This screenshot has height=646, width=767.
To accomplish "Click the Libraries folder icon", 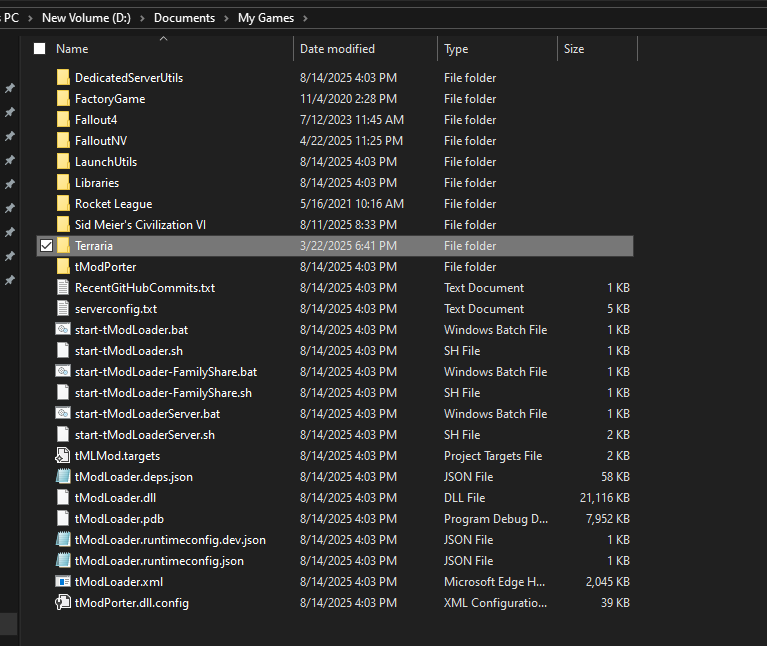I will point(63,182).
